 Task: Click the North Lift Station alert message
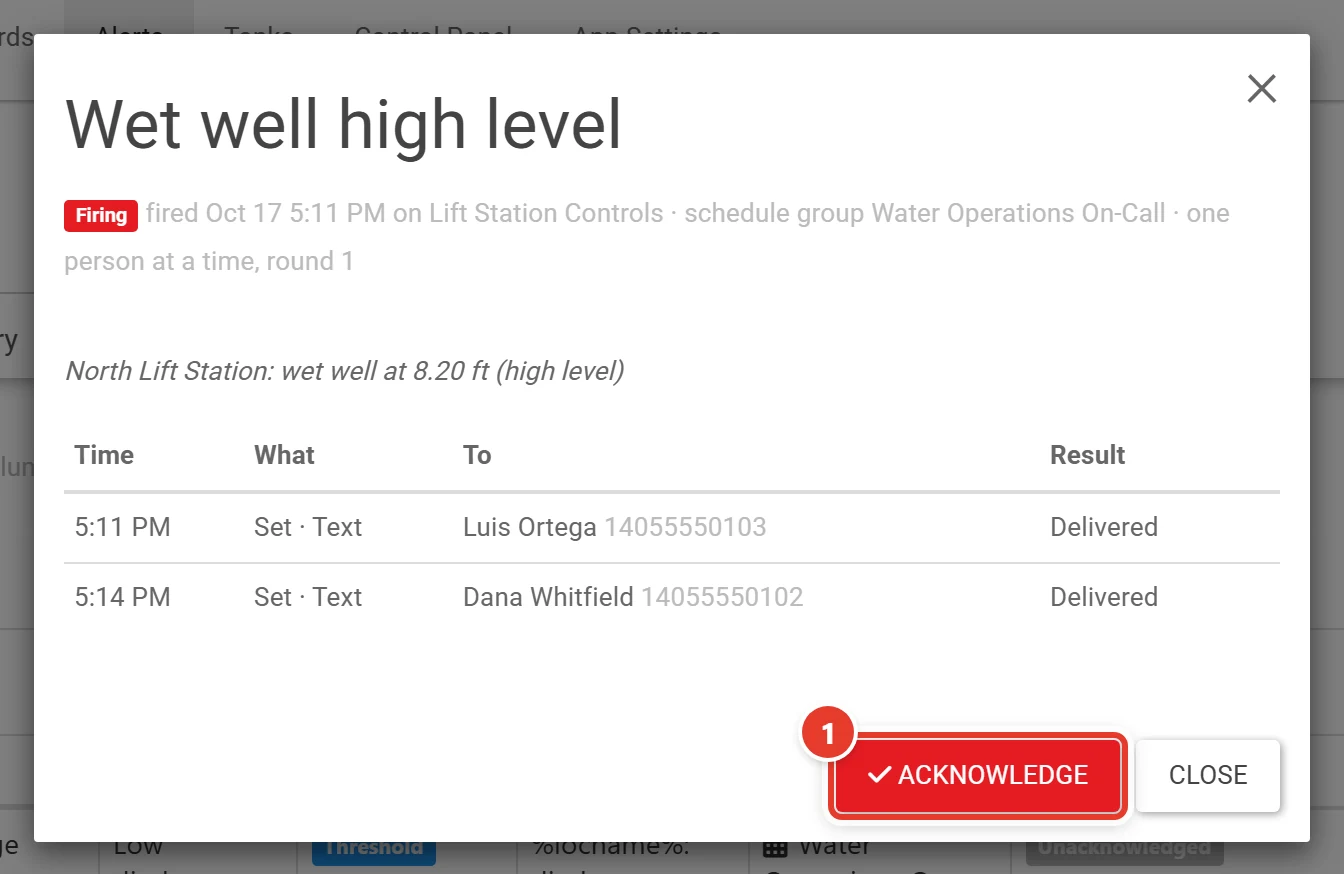pyautogui.click(x=345, y=371)
